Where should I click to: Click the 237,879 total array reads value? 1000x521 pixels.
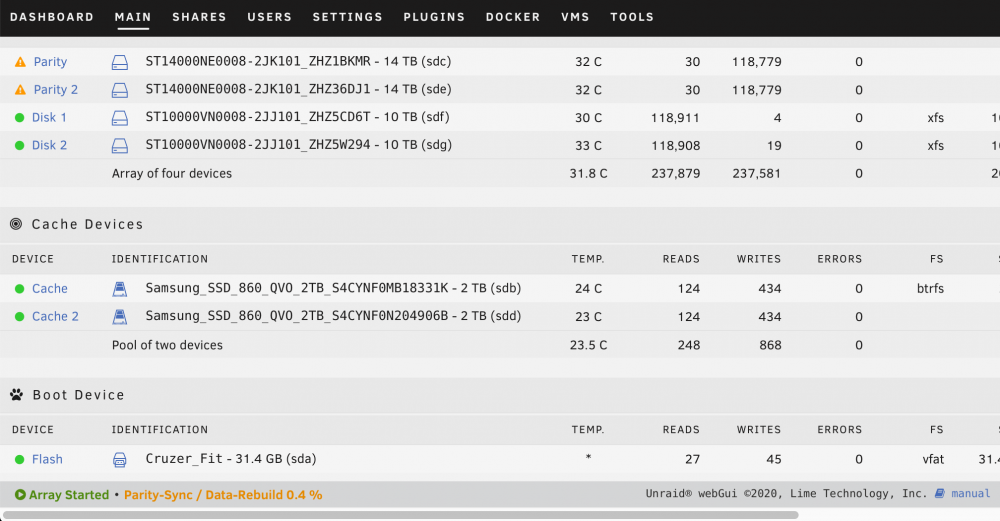(675, 173)
